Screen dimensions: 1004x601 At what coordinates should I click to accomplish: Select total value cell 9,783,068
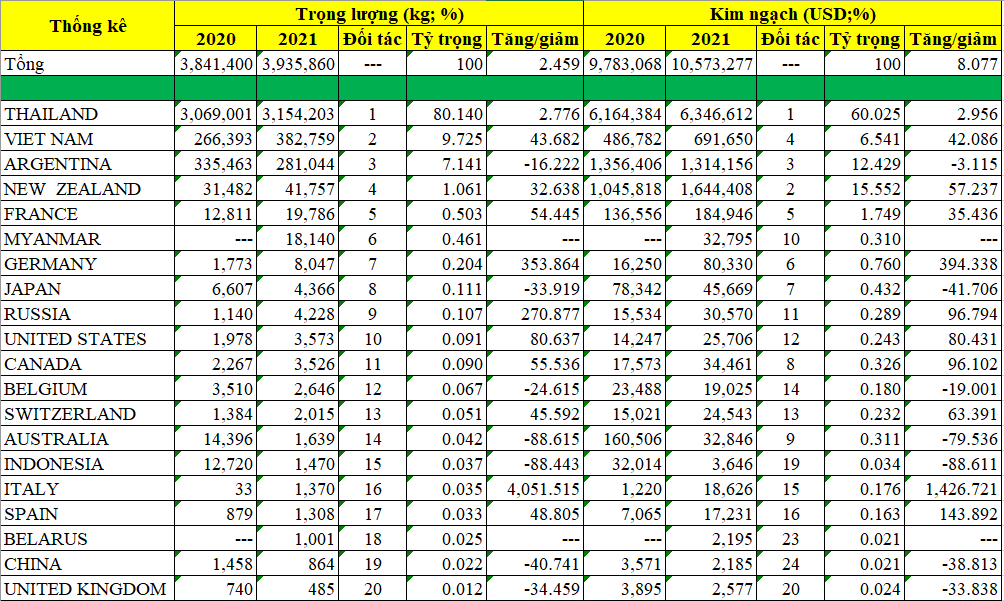click(625, 64)
